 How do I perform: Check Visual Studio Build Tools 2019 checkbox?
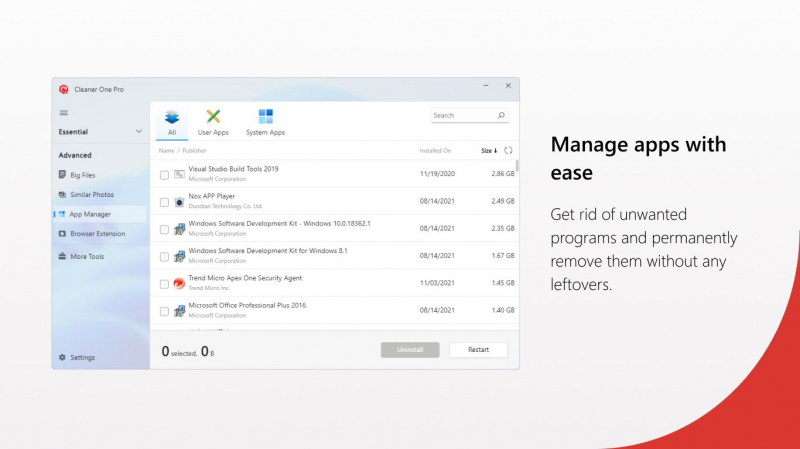coord(164,175)
